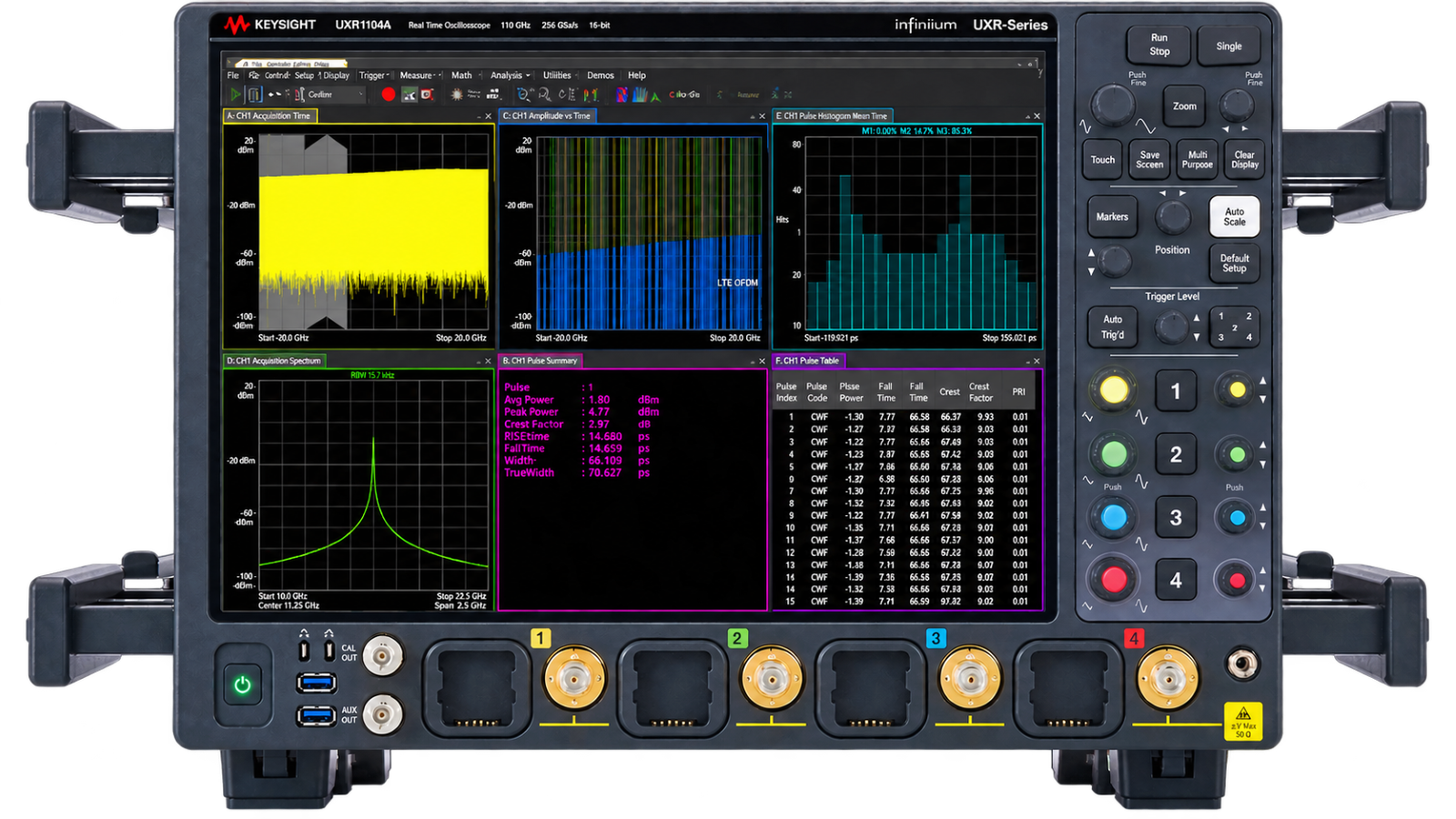Click the blue channel 3 scale knob
1456x819 pixels.
click(1114, 518)
